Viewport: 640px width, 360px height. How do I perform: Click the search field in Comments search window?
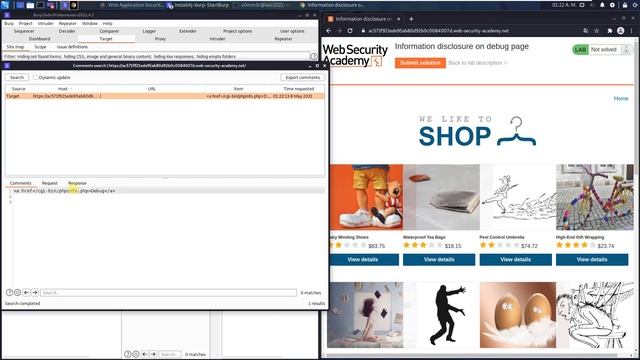click(x=168, y=293)
